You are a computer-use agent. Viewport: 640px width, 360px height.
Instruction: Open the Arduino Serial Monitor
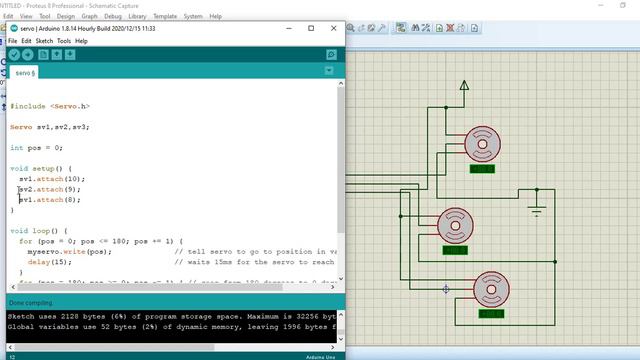pos(331,54)
